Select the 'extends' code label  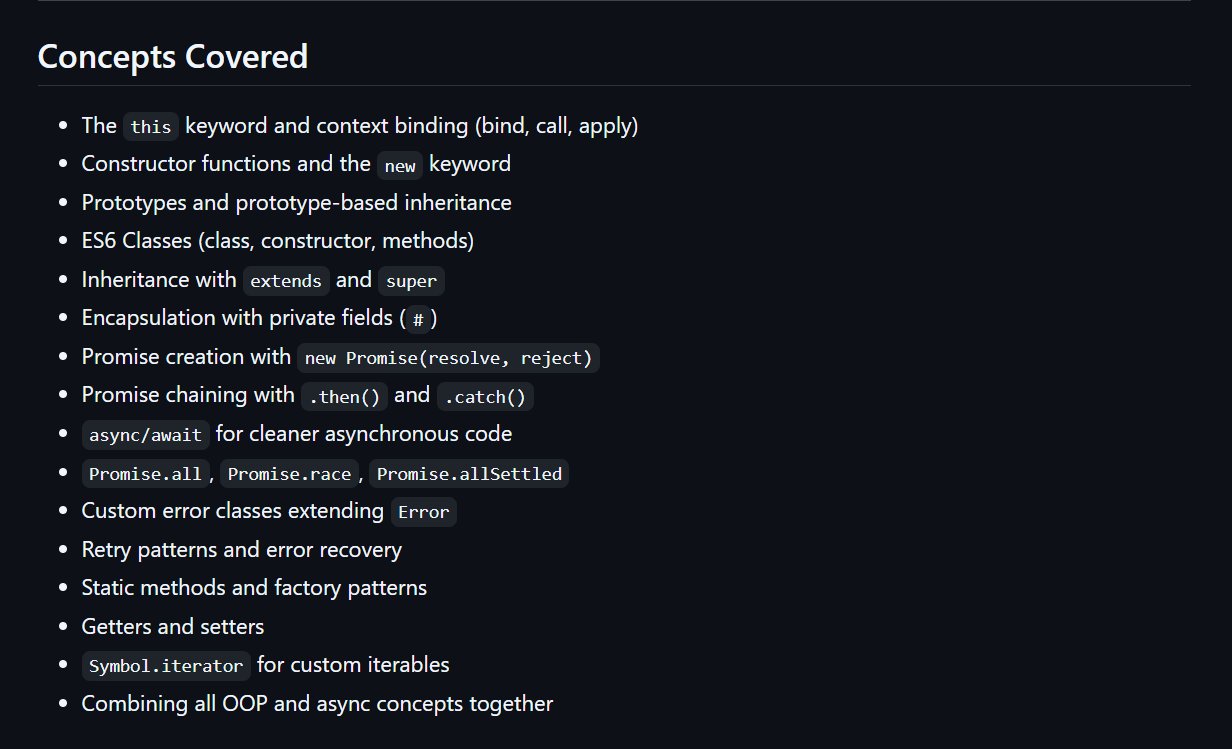point(286,281)
